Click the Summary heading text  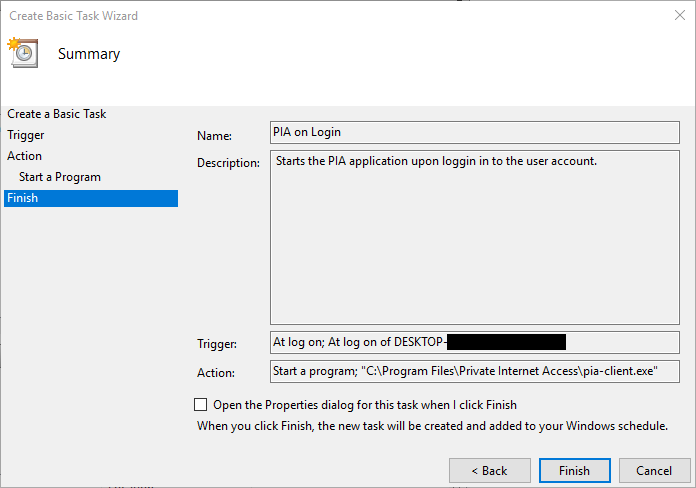pyautogui.click(x=89, y=54)
